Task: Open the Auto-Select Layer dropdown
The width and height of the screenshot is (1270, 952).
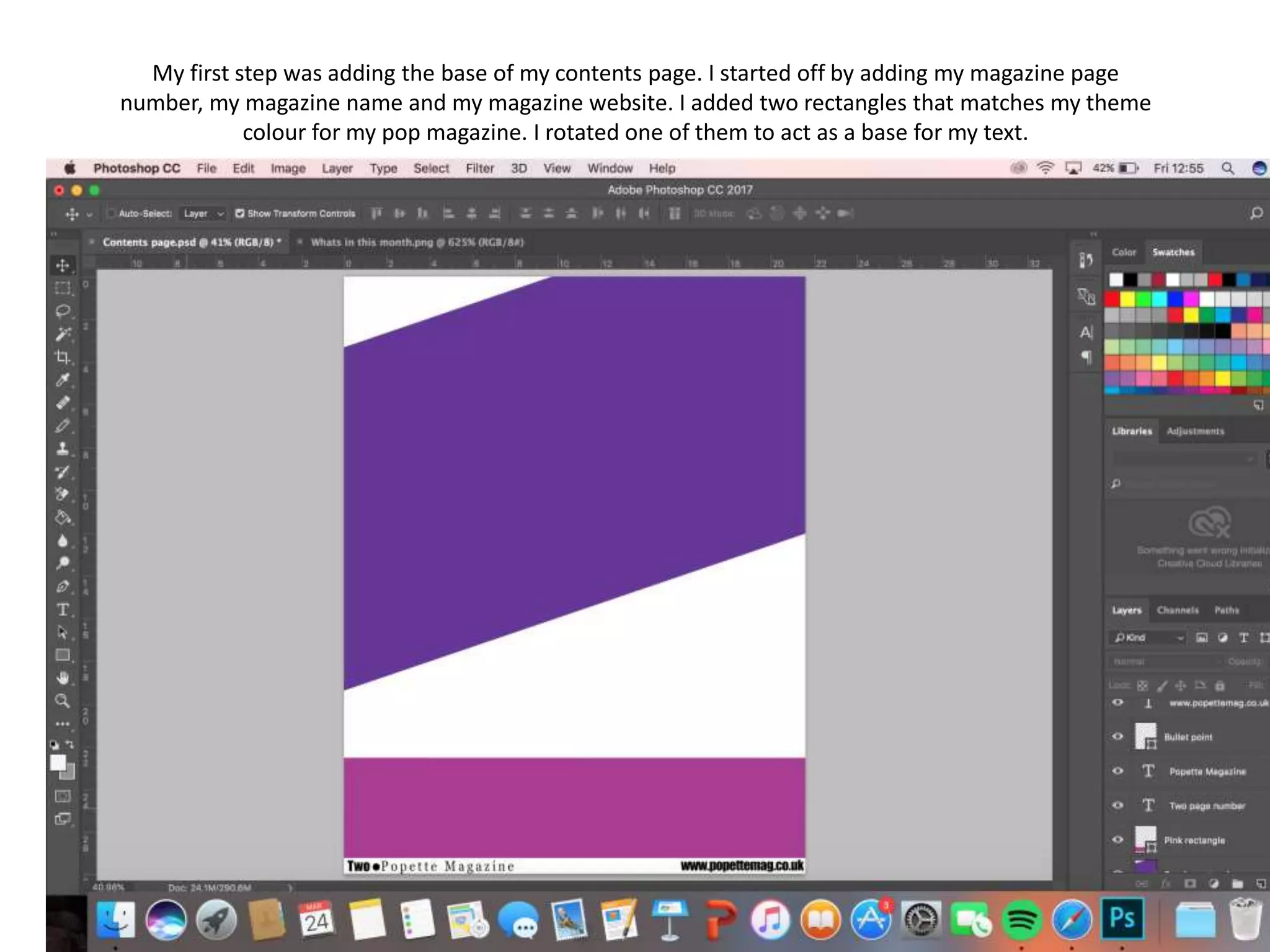Action: pyautogui.click(x=203, y=214)
